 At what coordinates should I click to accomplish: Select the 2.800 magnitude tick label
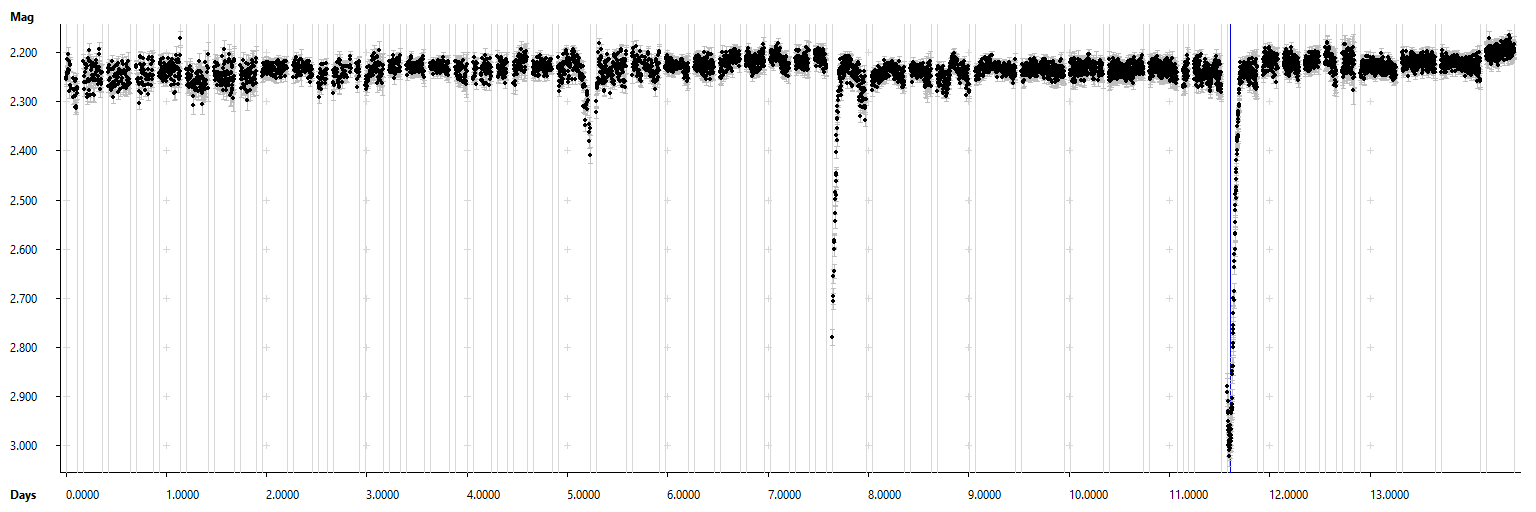tap(23, 348)
